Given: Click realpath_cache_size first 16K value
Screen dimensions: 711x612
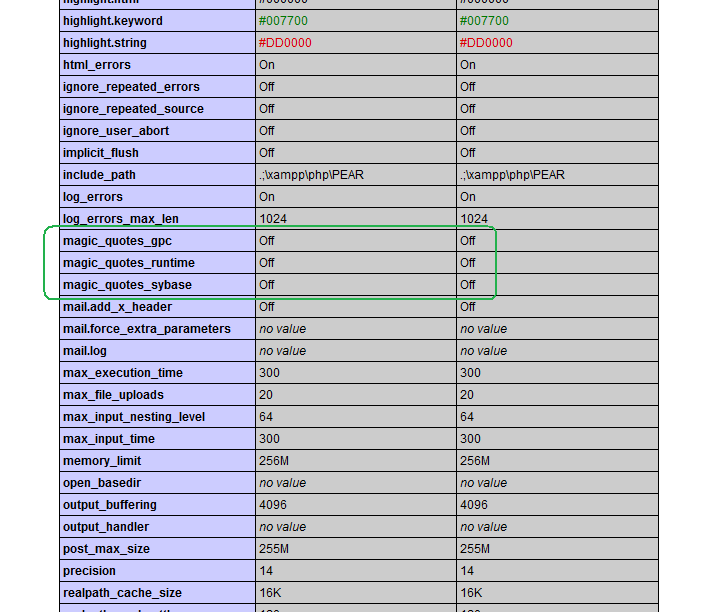Looking at the screenshot, I should (x=270, y=593).
